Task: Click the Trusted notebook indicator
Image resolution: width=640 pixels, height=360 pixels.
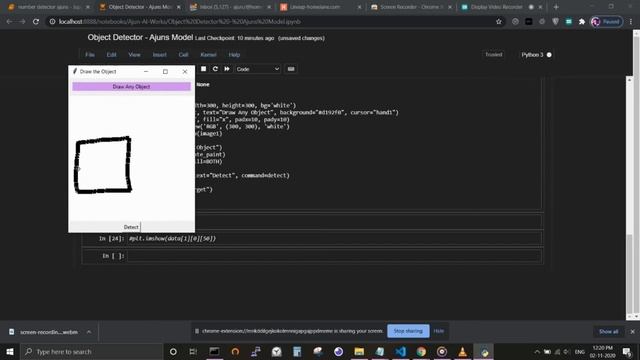Action: coord(493,54)
